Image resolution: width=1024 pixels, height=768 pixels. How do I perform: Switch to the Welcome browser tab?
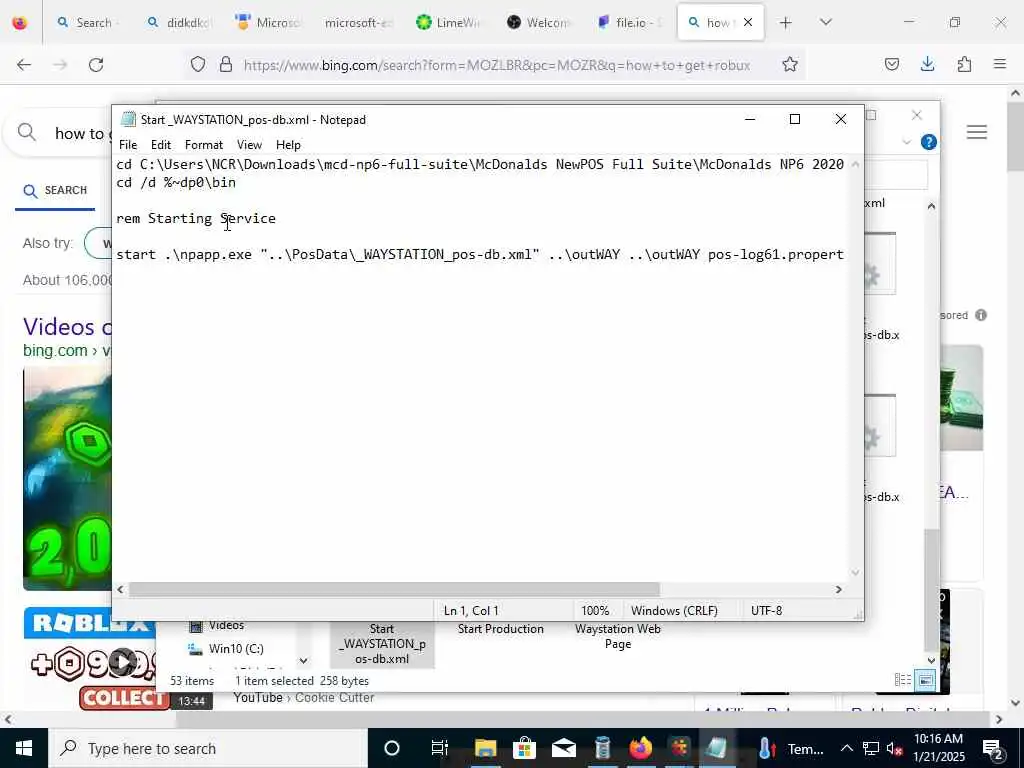tap(539, 22)
